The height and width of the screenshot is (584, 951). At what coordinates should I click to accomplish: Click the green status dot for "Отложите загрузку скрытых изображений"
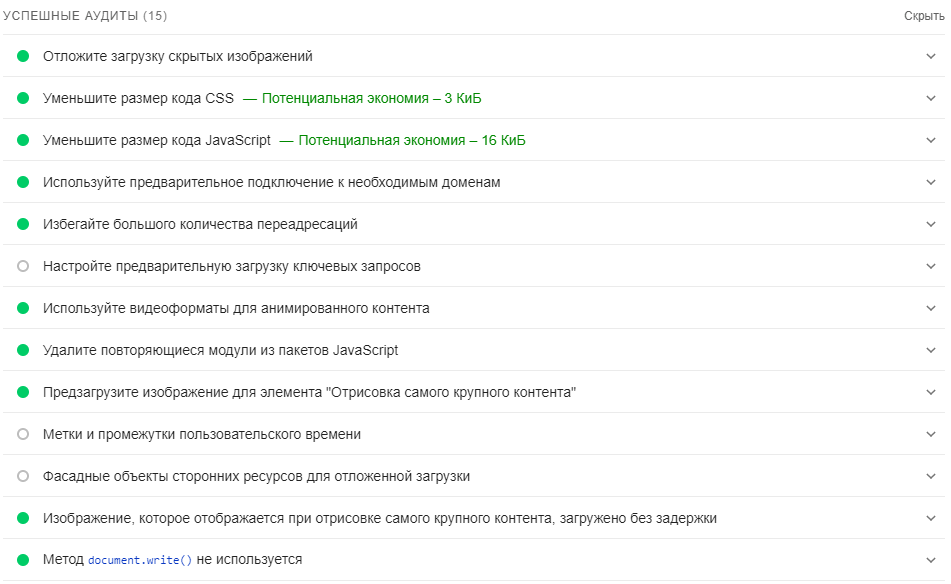click(21, 56)
